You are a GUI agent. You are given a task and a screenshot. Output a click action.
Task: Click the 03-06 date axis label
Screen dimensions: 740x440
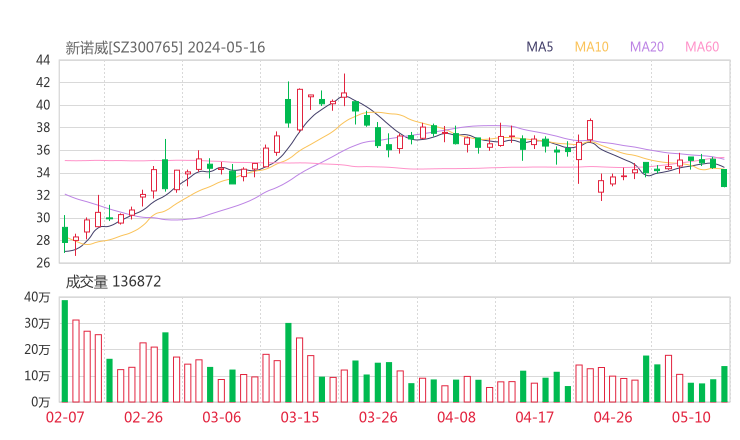coord(221,417)
